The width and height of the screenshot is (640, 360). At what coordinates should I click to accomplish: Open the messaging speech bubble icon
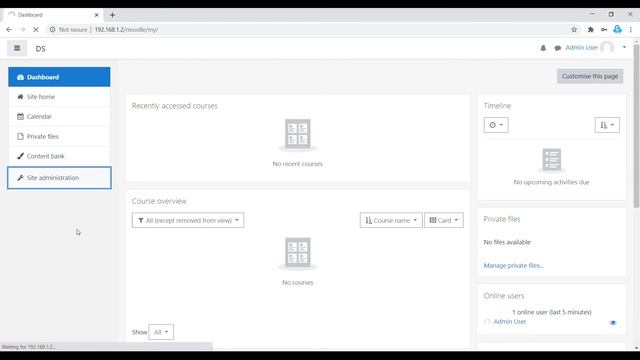coord(558,48)
